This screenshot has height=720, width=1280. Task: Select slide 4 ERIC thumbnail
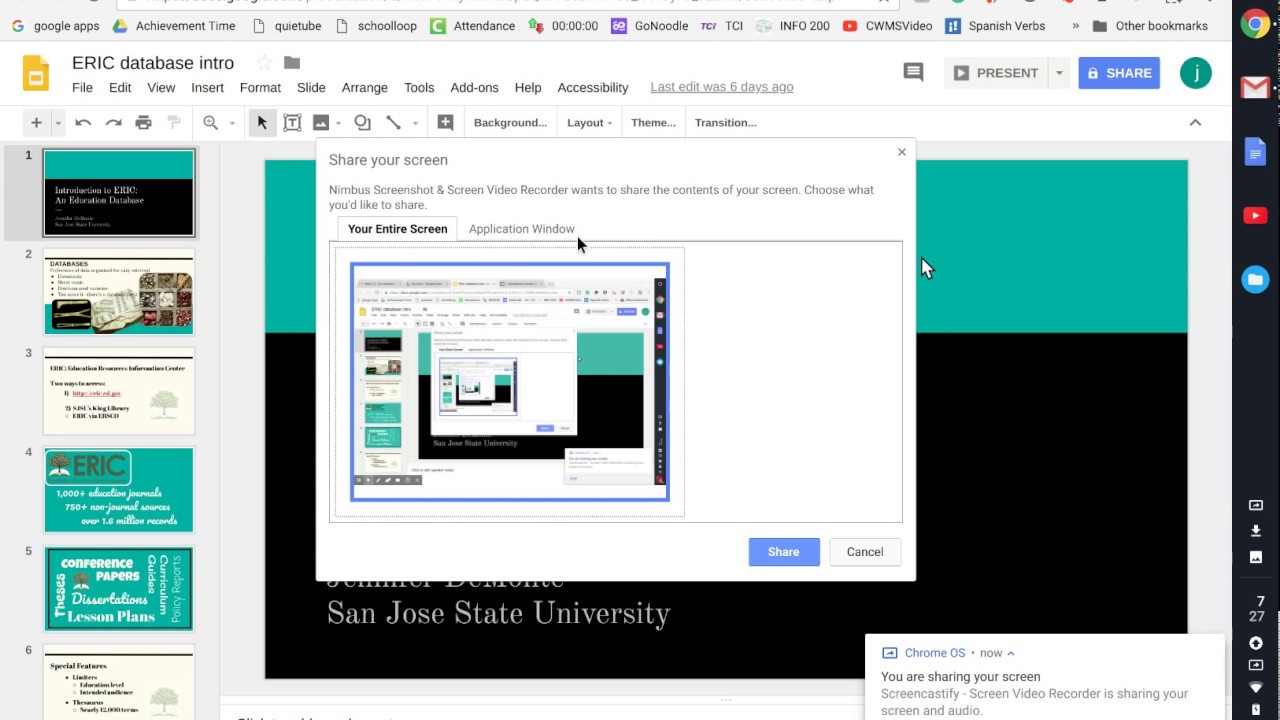[x=119, y=490]
